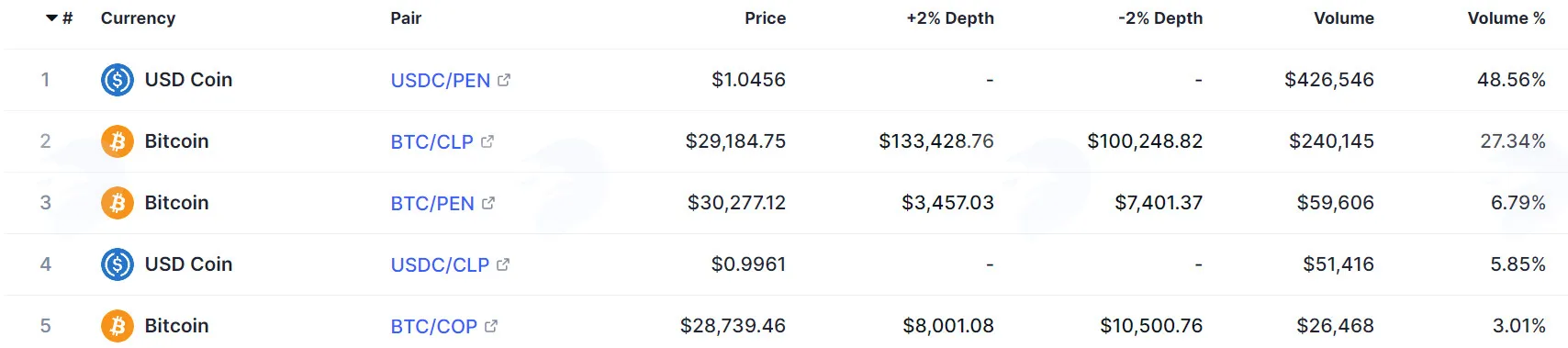Sort by +2% Depth header
The image size is (1568, 348).
[x=950, y=18]
